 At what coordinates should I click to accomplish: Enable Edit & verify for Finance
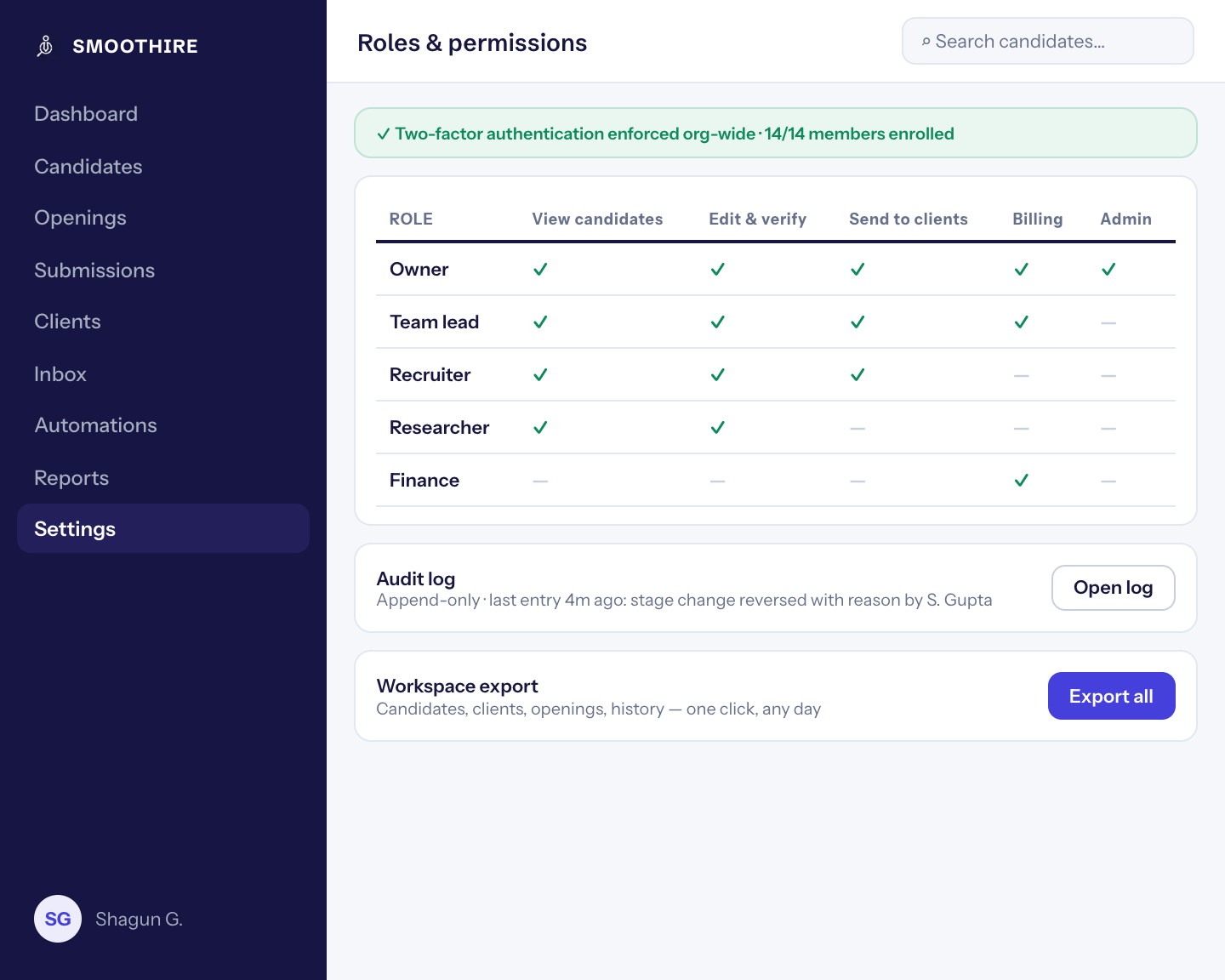718,481
